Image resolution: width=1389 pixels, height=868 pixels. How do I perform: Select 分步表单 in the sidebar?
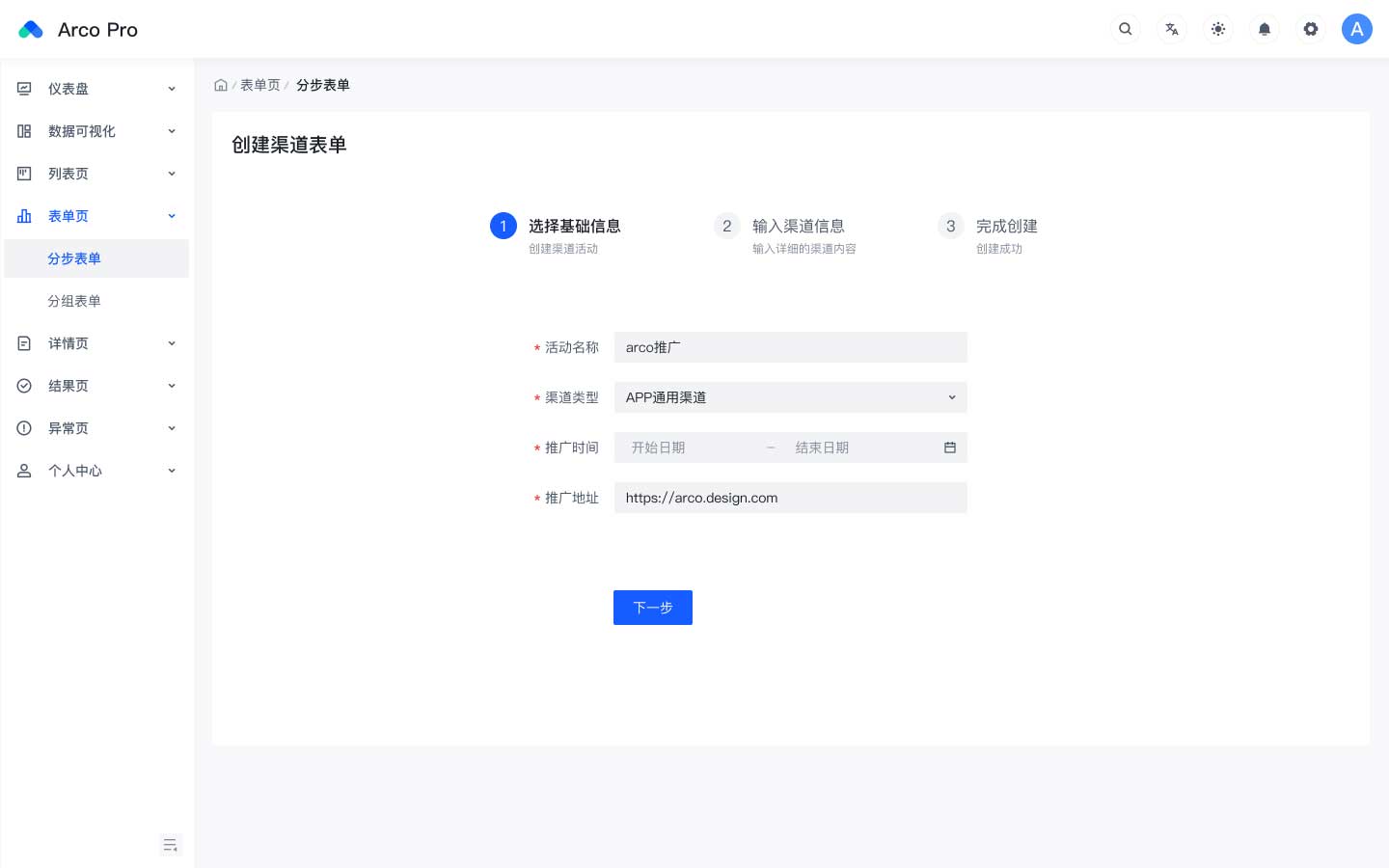pos(96,258)
